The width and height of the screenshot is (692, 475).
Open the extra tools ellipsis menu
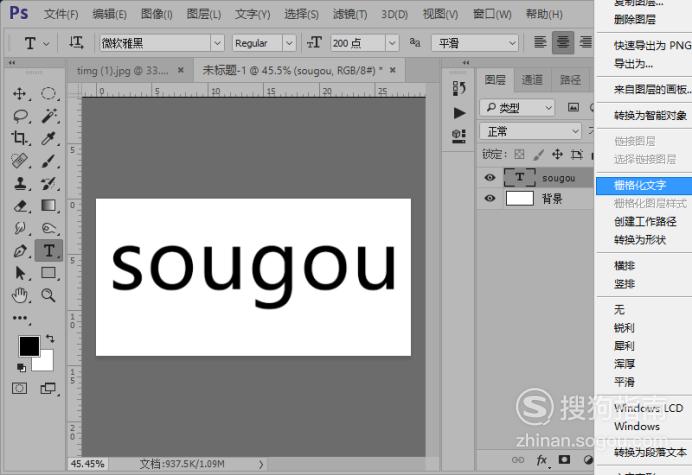click(20, 318)
